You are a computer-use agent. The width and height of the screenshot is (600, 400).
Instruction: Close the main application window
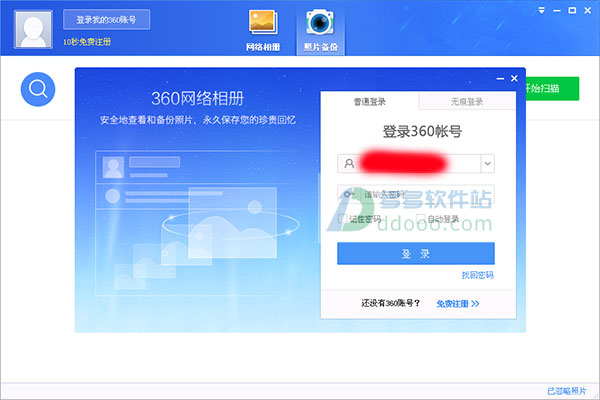[x=588, y=10]
